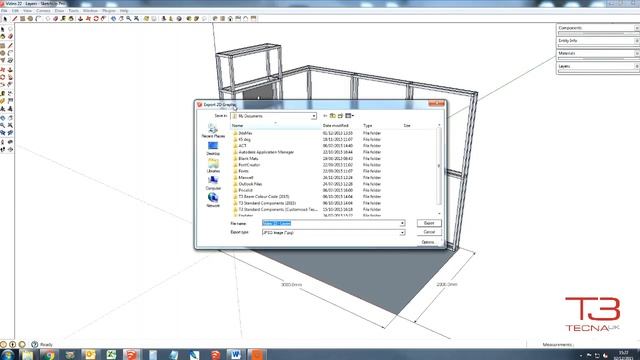Click the Zoom magnifier in top toolbar

tap(129, 19)
